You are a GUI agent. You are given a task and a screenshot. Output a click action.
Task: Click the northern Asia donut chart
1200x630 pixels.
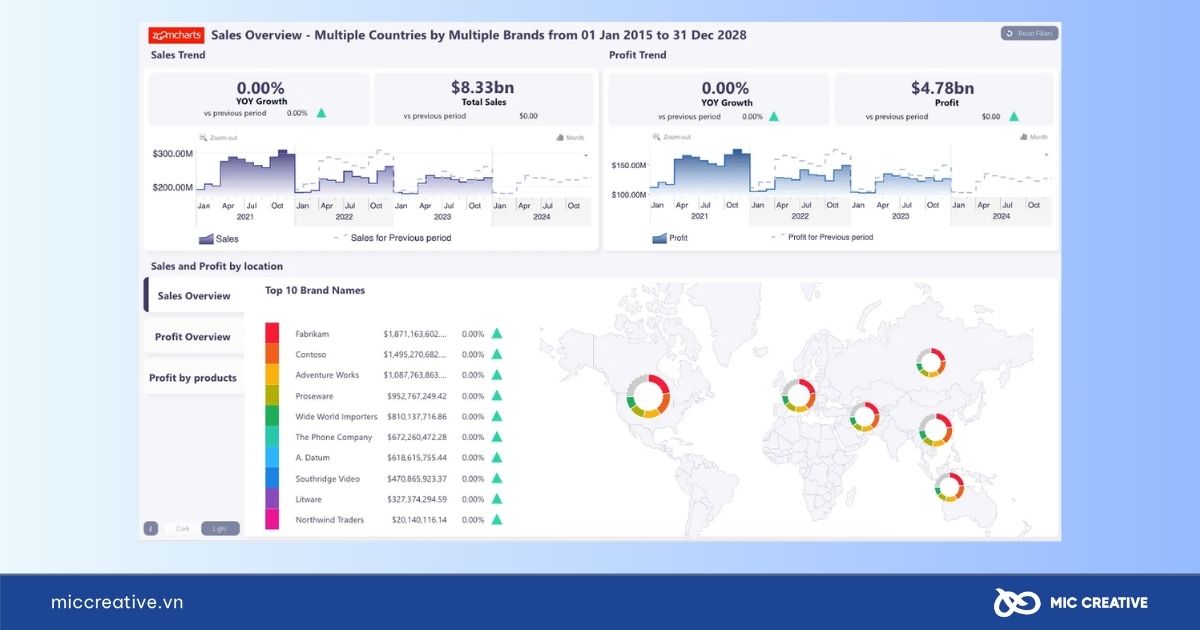click(931, 362)
